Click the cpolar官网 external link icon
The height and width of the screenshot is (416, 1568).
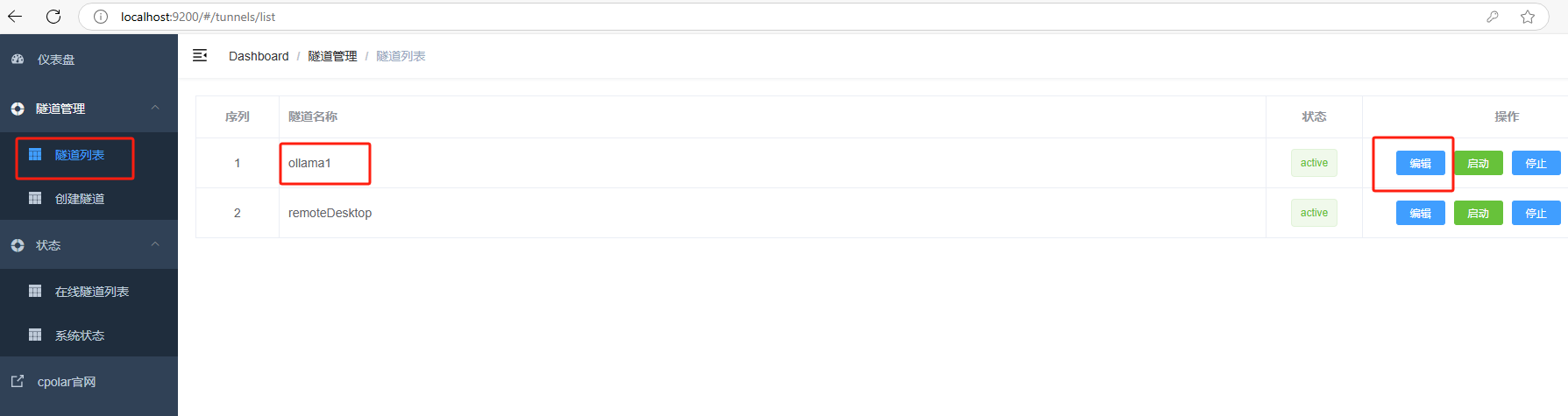[x=18, y=382]
